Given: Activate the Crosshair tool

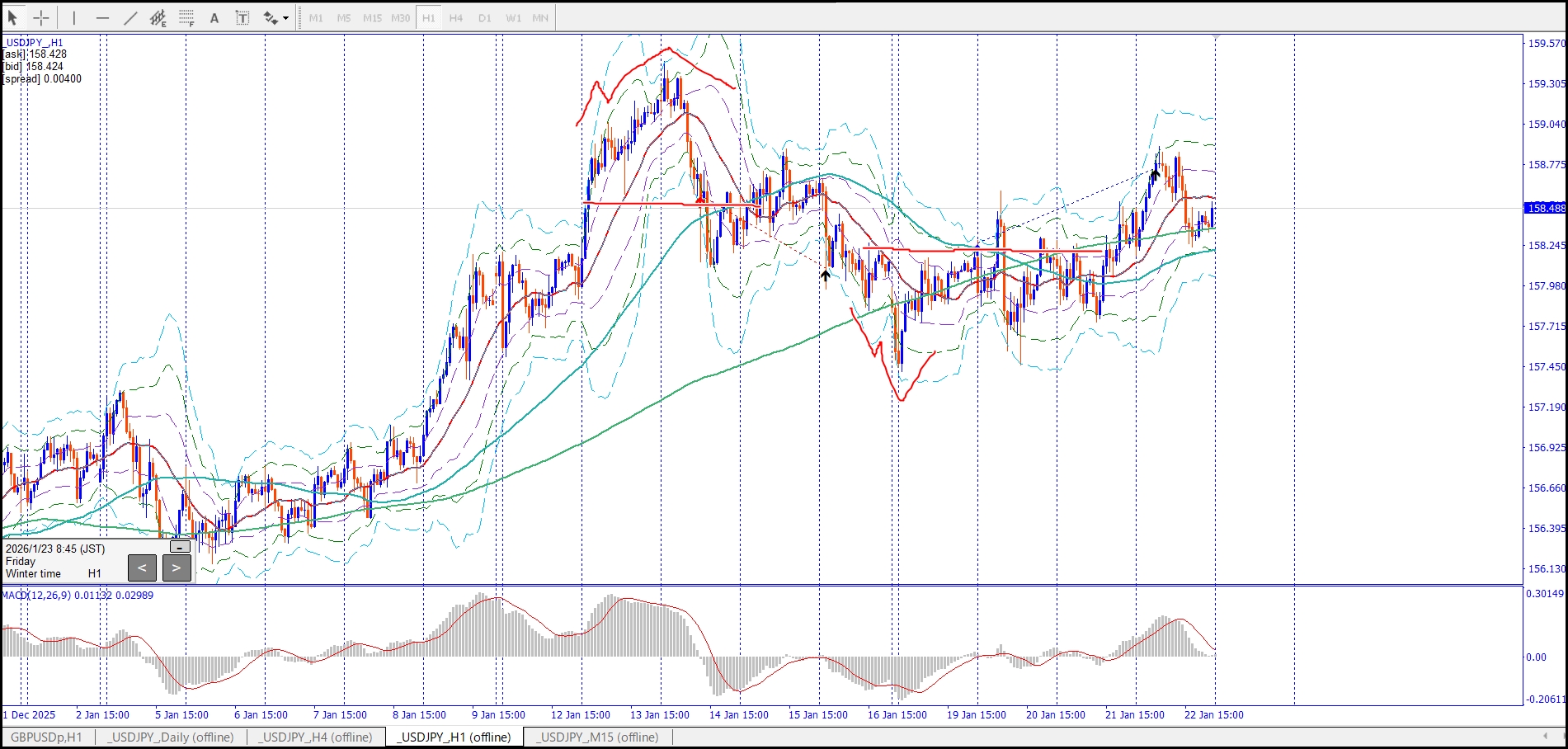Looking at the screenshot, I should [41, 17].
